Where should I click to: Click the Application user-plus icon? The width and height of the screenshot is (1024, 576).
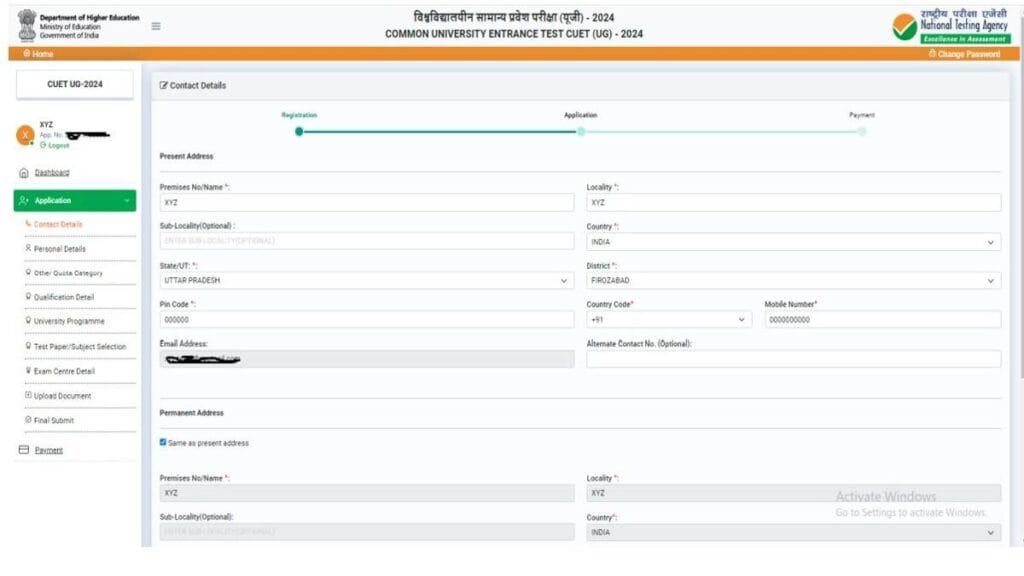(x=24, y=200)
